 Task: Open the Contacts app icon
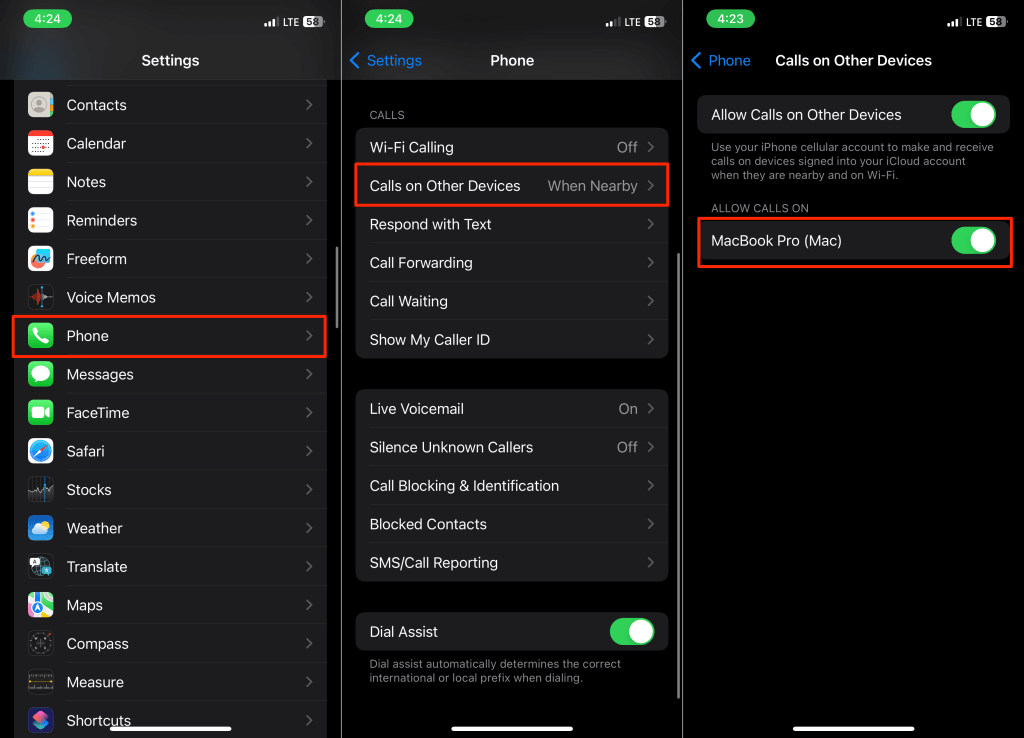[x=40, y=105]
